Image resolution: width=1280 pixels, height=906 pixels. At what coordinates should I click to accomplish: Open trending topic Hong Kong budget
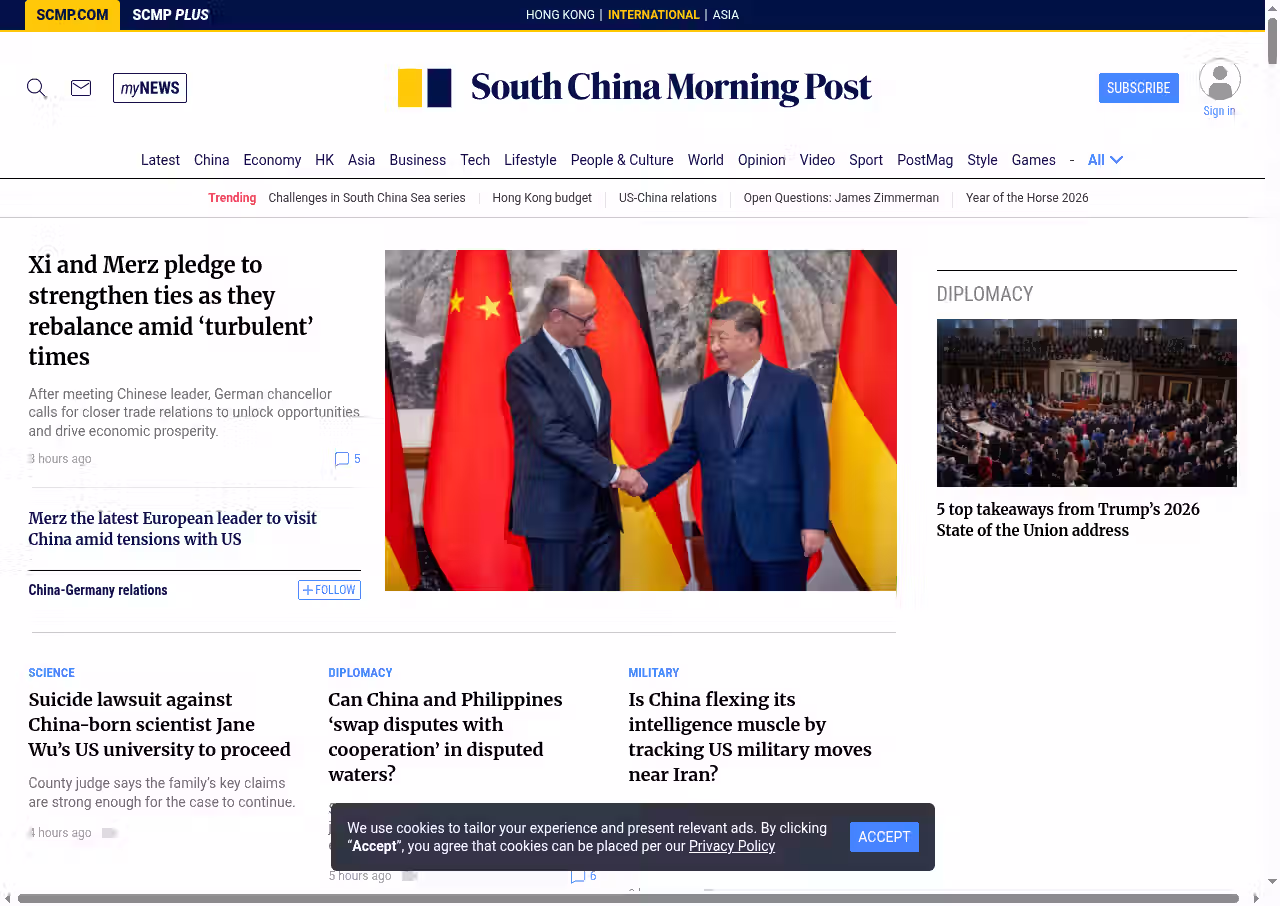click(x=542, y=198)
